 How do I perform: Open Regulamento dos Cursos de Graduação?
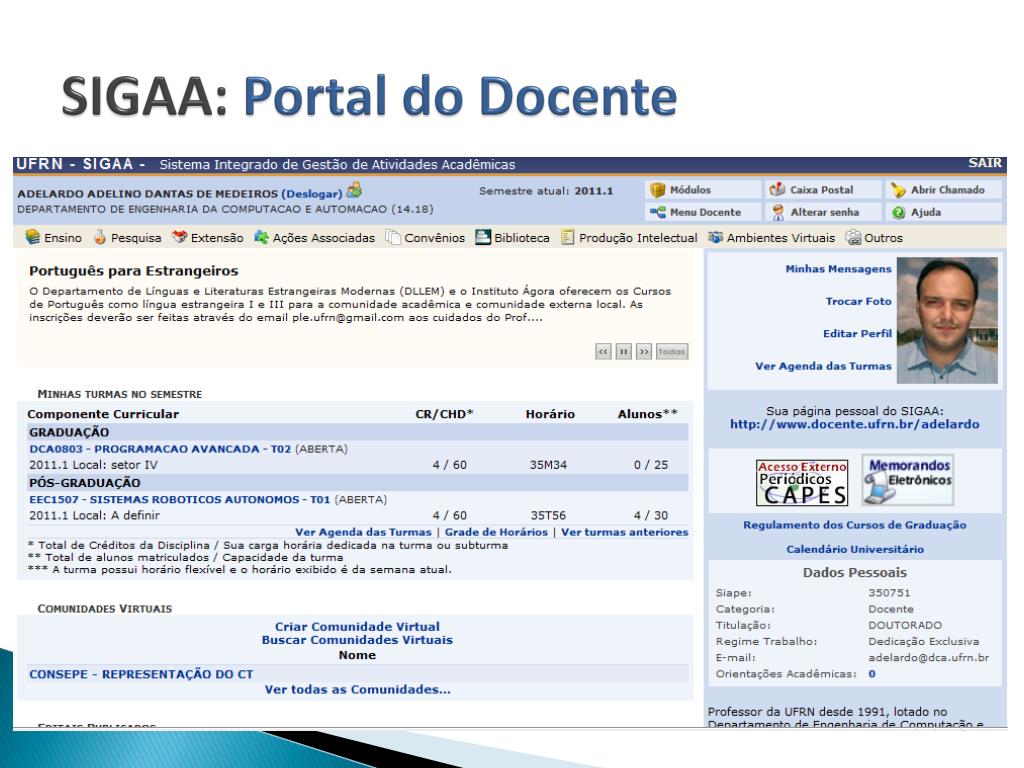(x=854, y=525)
